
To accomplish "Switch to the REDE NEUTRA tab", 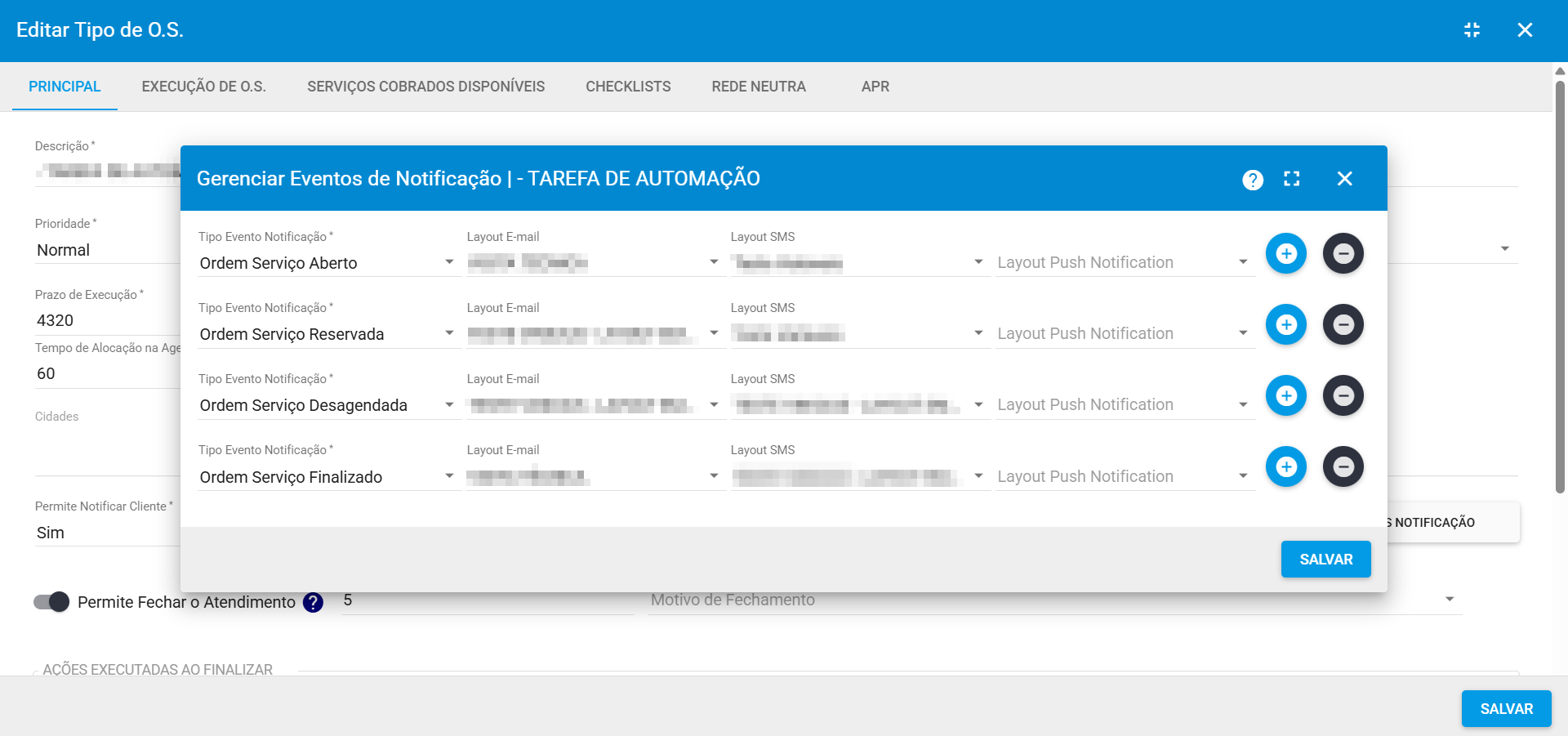I will (x=758, y=87).
